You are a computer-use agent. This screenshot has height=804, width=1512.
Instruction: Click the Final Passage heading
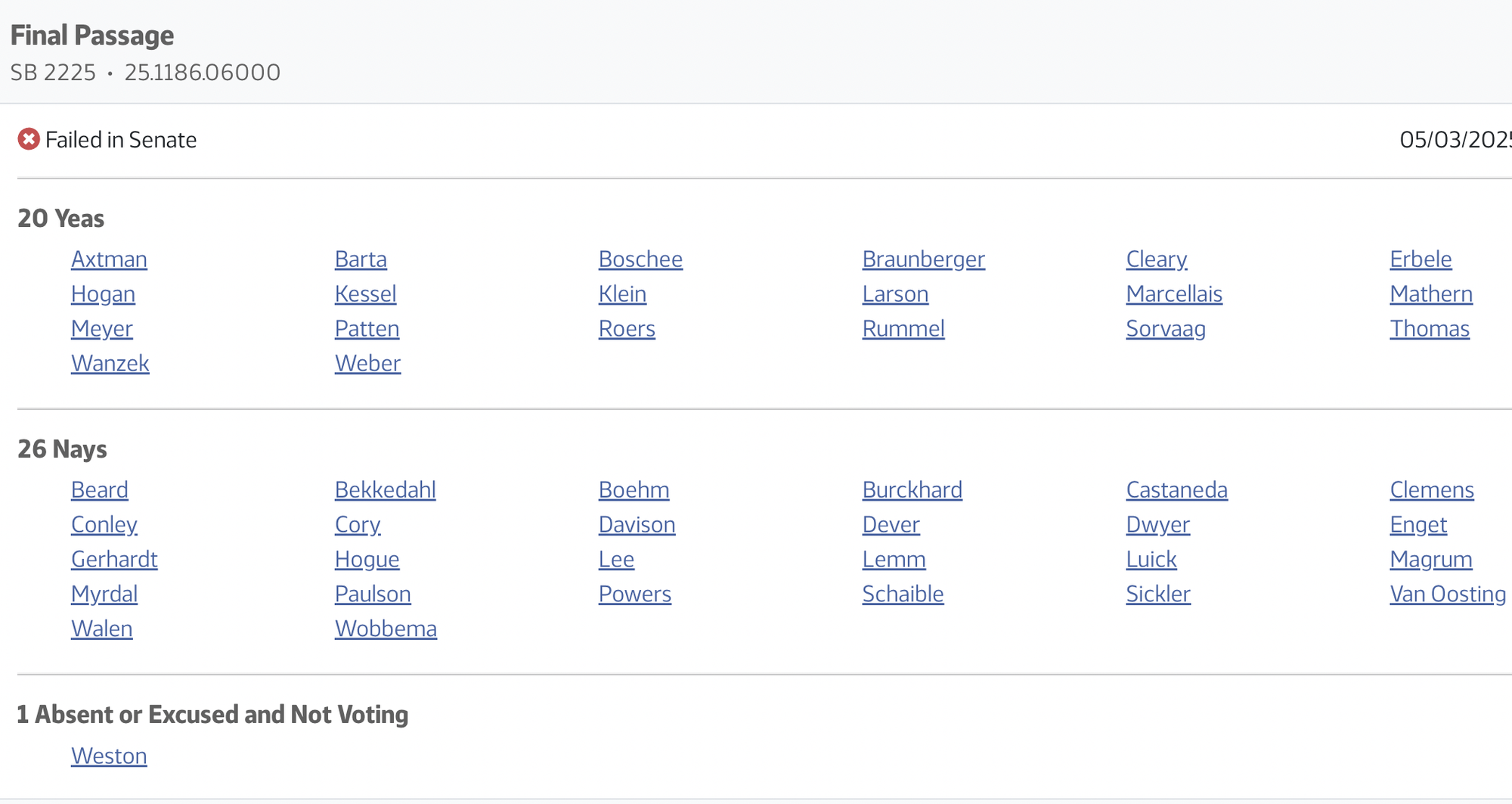[92, 36]
